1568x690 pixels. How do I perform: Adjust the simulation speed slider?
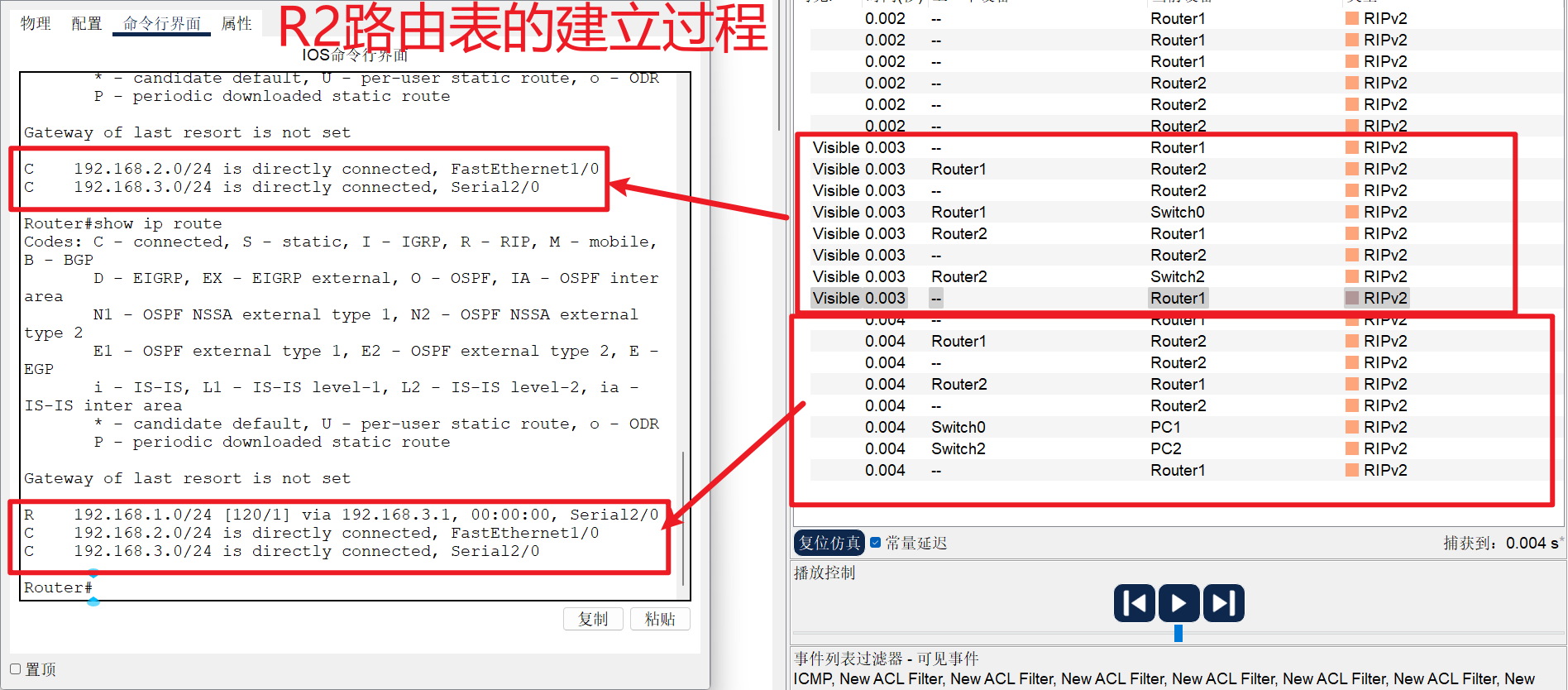tap(1178, 633)
